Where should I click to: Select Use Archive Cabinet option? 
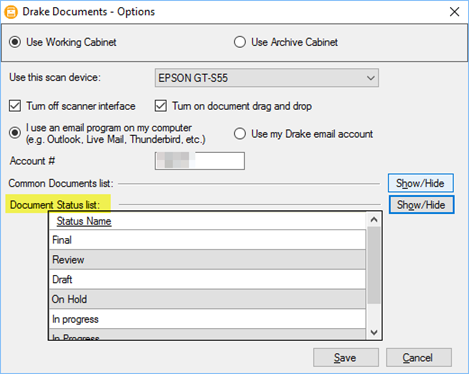click(240, 42)
